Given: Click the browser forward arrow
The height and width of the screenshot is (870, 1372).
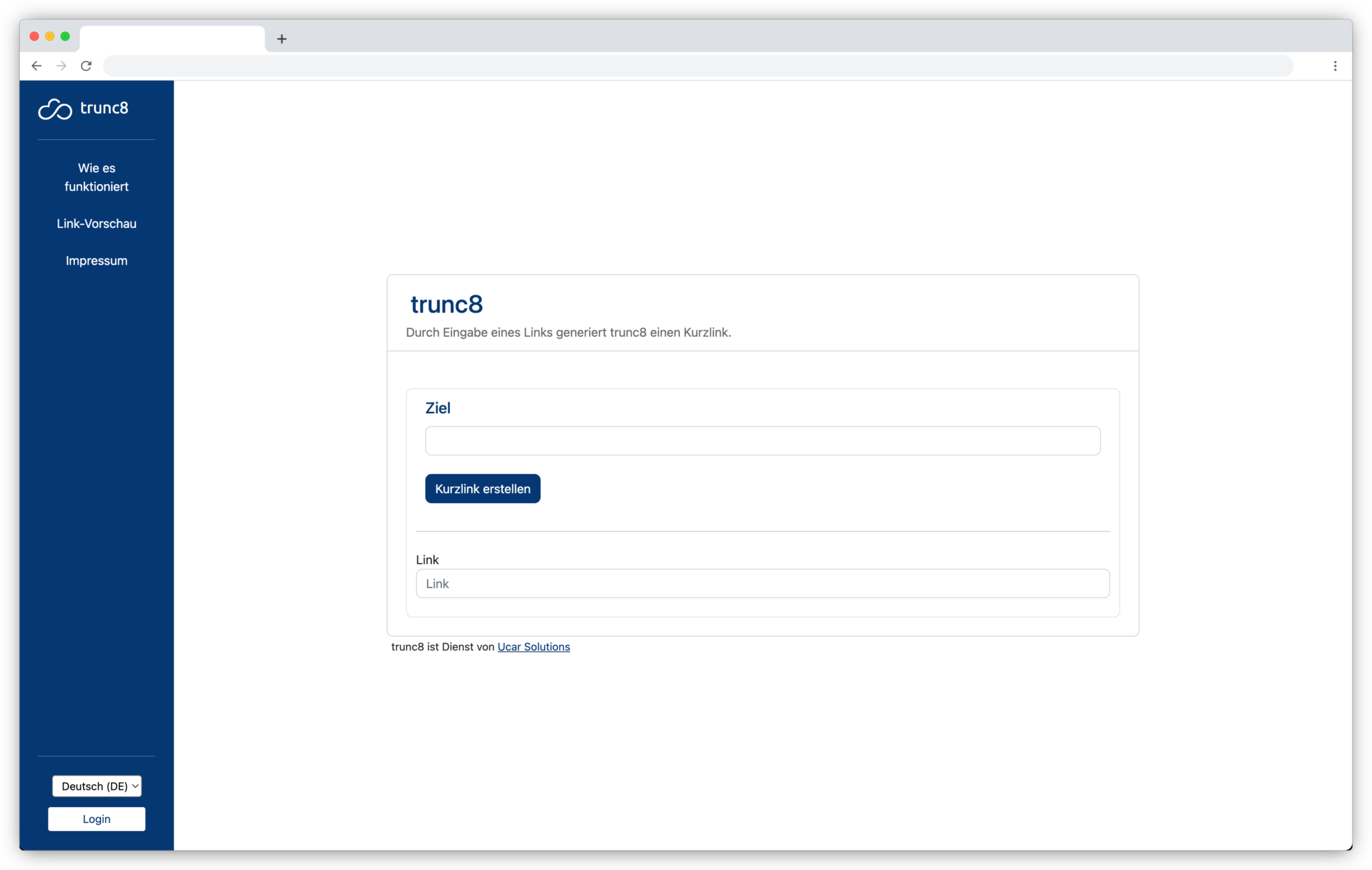Looking at the screenshot, I should 61,66.
